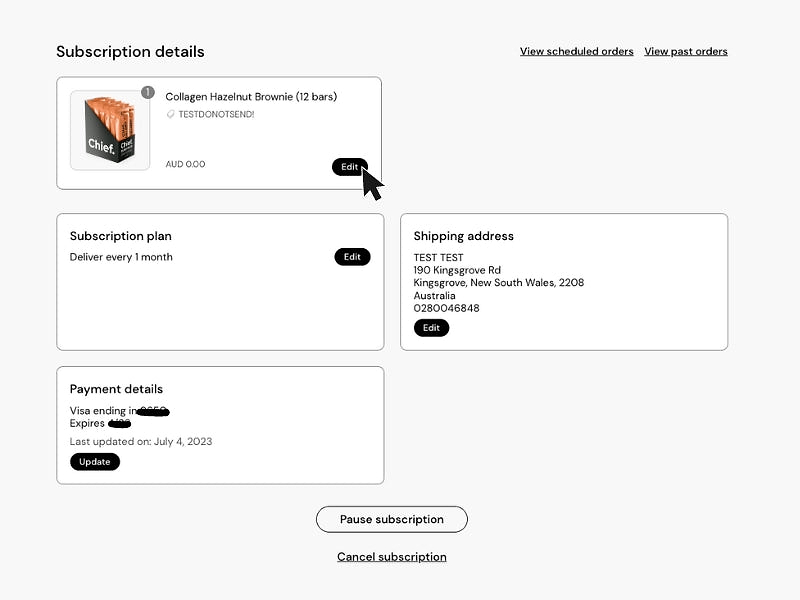Click the Visa ending in card text

point(120,411)
